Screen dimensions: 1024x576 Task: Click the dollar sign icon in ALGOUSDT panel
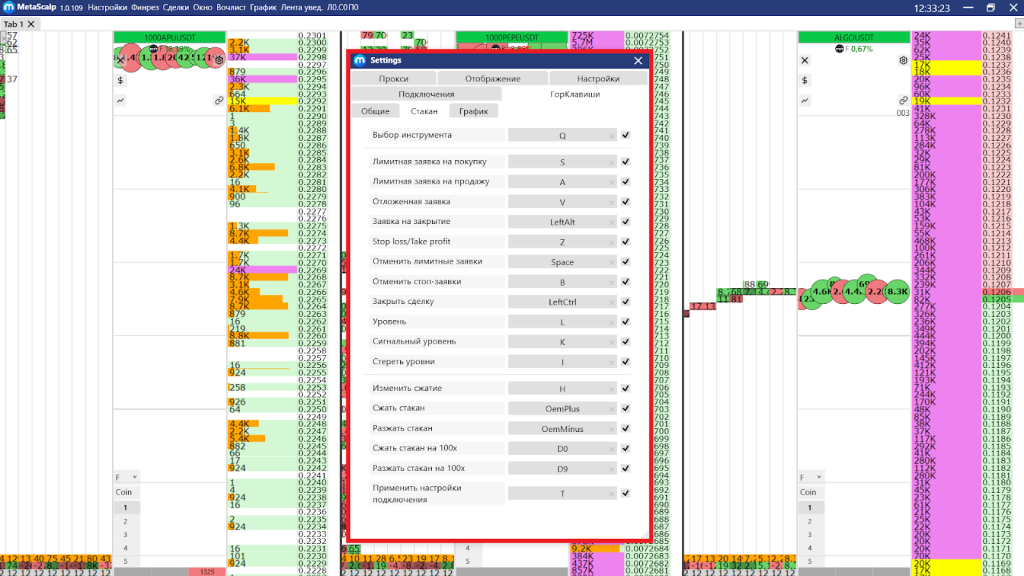[805, 80]
